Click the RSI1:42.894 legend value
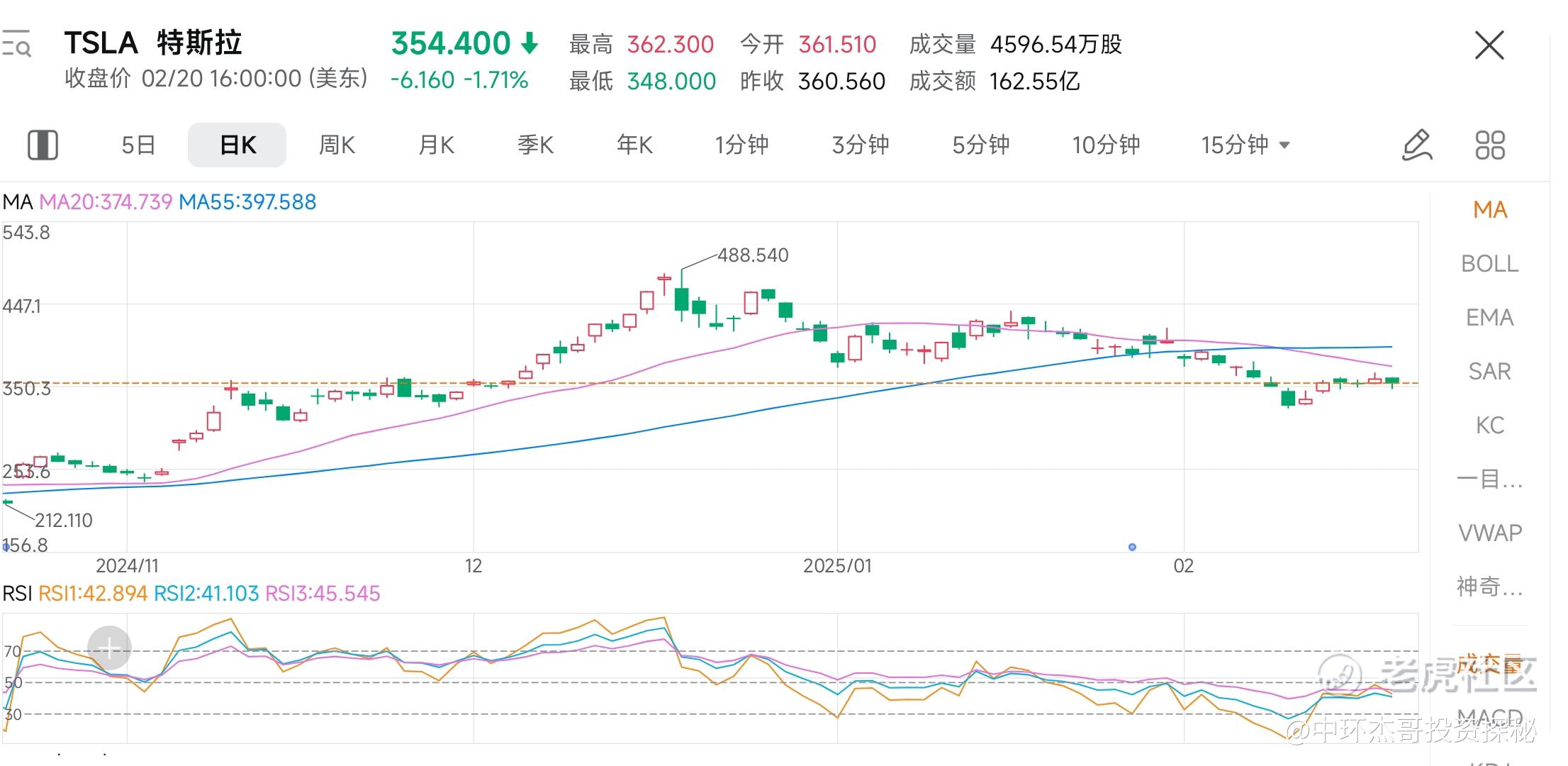Image resolution: width=1568 pixels, height=766 pixels. point(93,594)
